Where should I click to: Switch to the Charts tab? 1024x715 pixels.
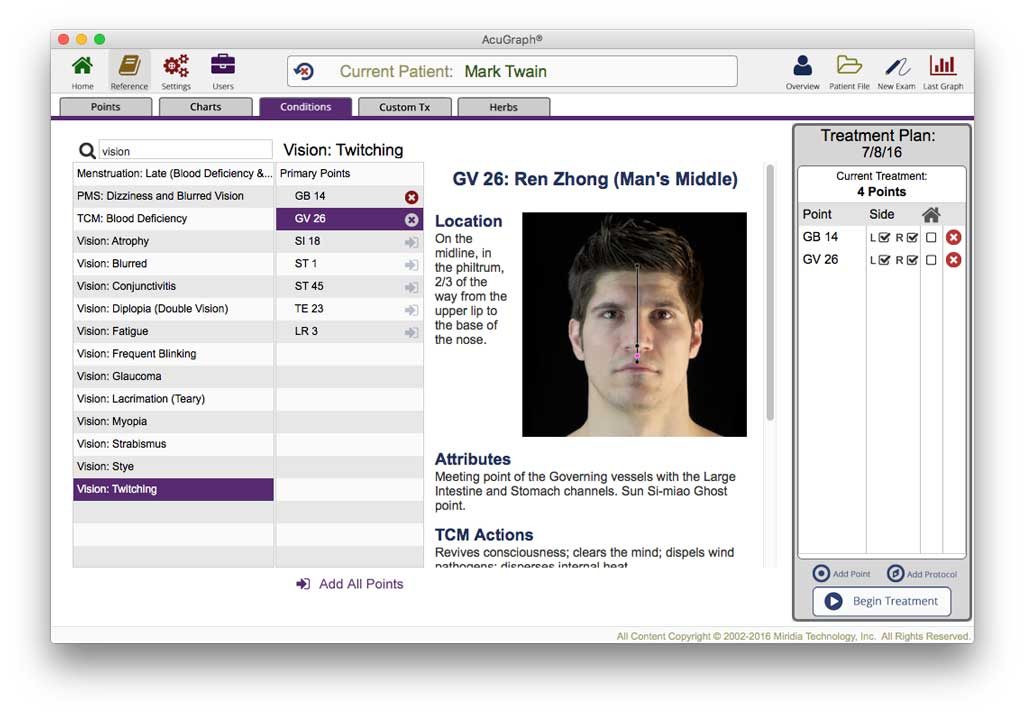tap(206, 107)
